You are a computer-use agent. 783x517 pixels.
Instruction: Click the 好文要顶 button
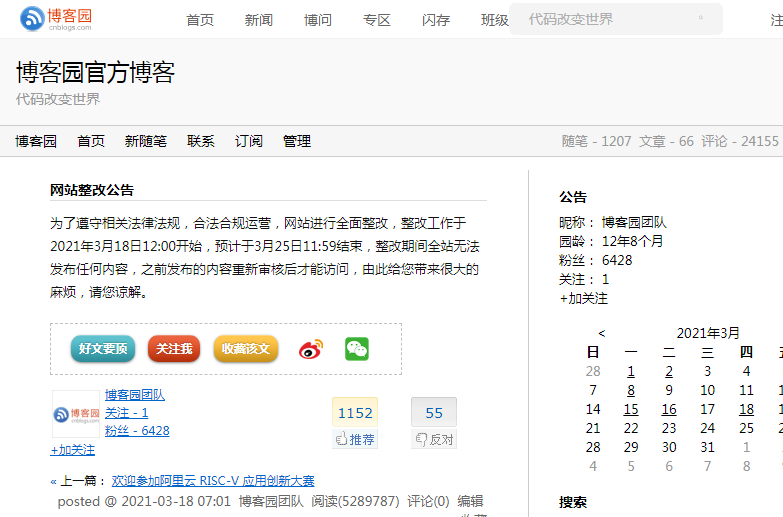[103, 349]
